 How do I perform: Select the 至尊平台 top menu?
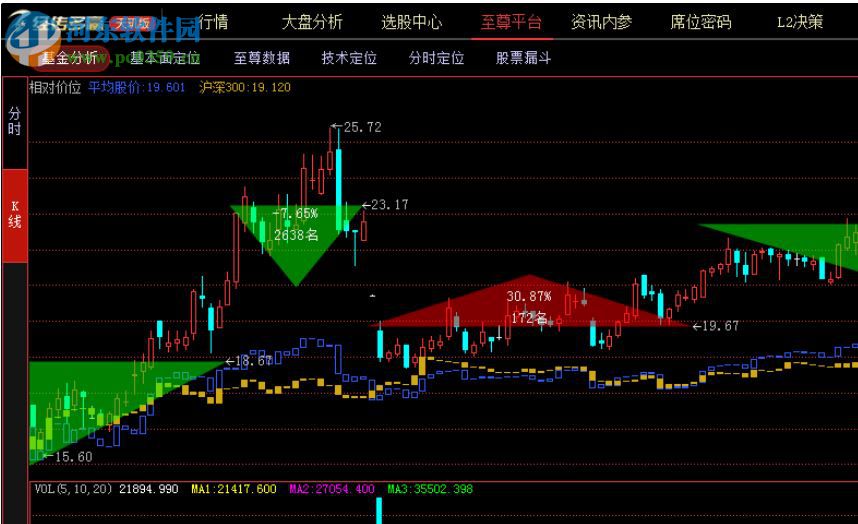point(511,22)
